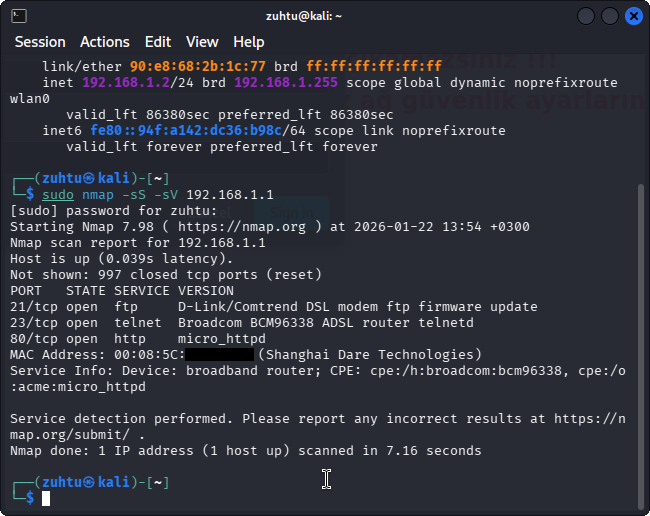Click 'Broadcom BCM96338 ADSL router telnetd' text
Screen dimensions: 650x516
pos(326,322)
